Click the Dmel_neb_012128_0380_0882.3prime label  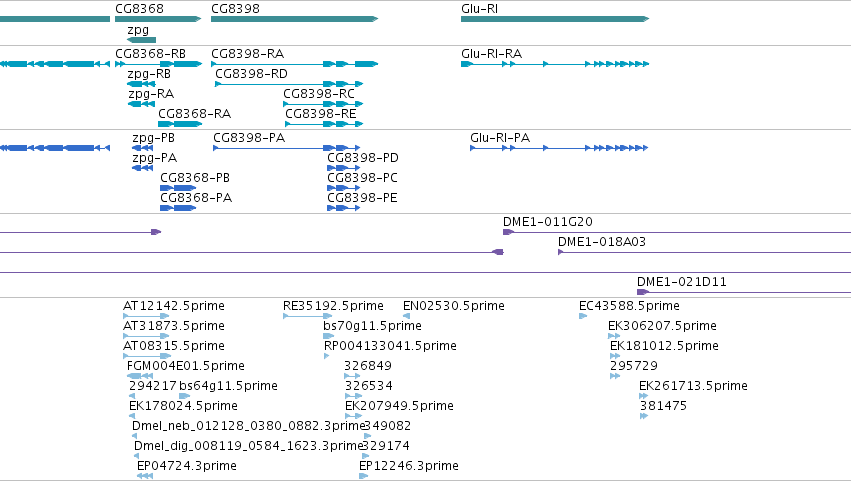[247, 426]
